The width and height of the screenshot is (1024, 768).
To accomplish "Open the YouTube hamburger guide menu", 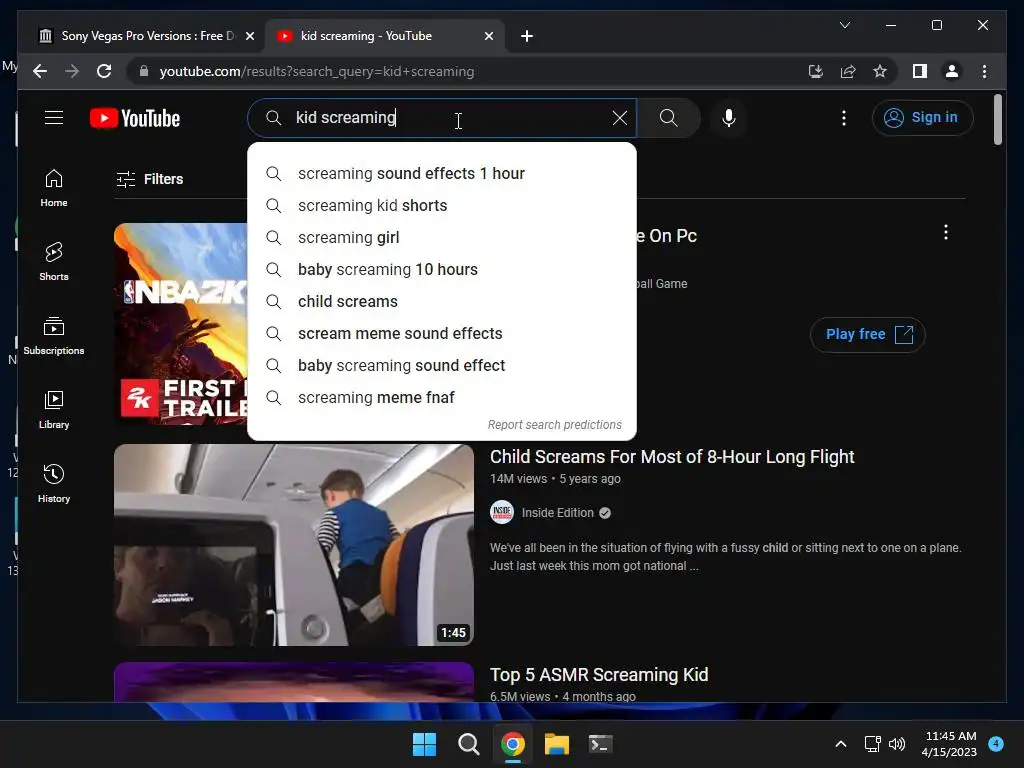I will click(54, 118).
